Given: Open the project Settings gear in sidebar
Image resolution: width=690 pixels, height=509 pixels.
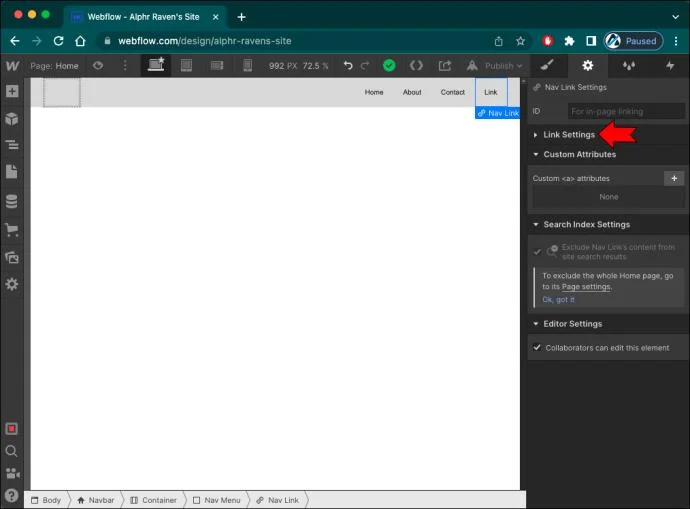Looking at the screenshot, I should point(12,284).
